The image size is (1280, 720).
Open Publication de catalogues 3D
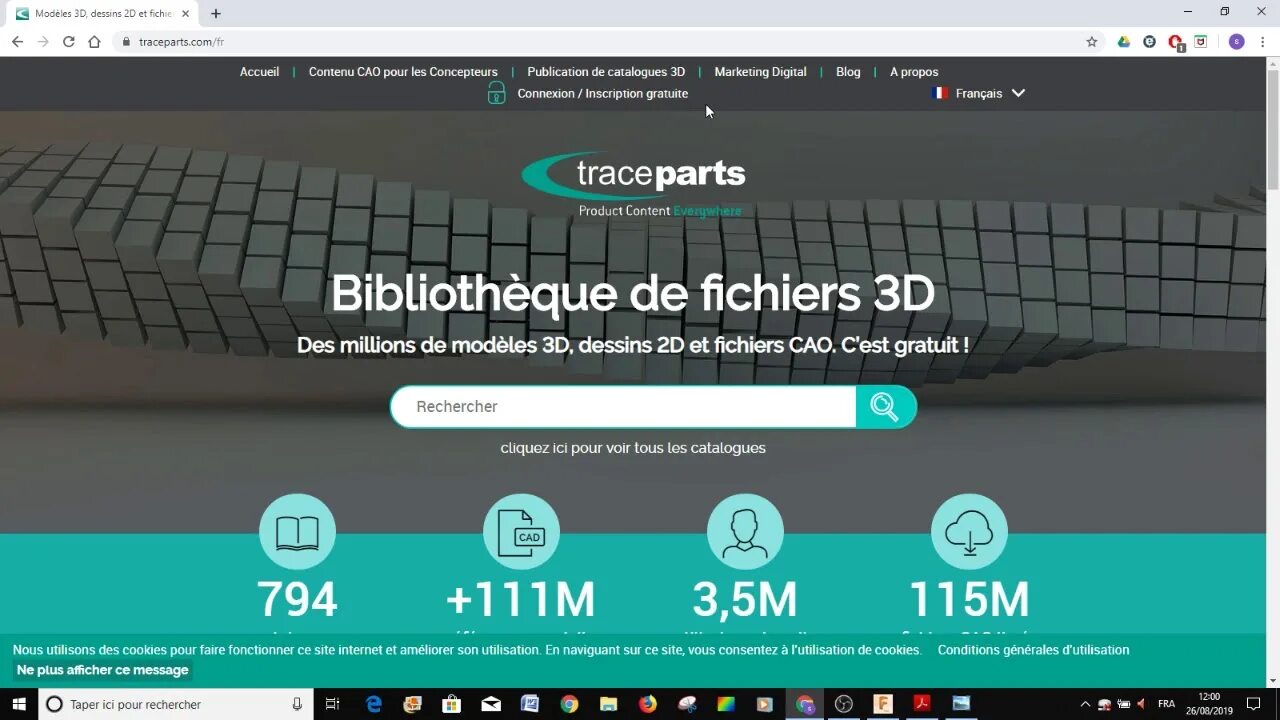[606, 72]
